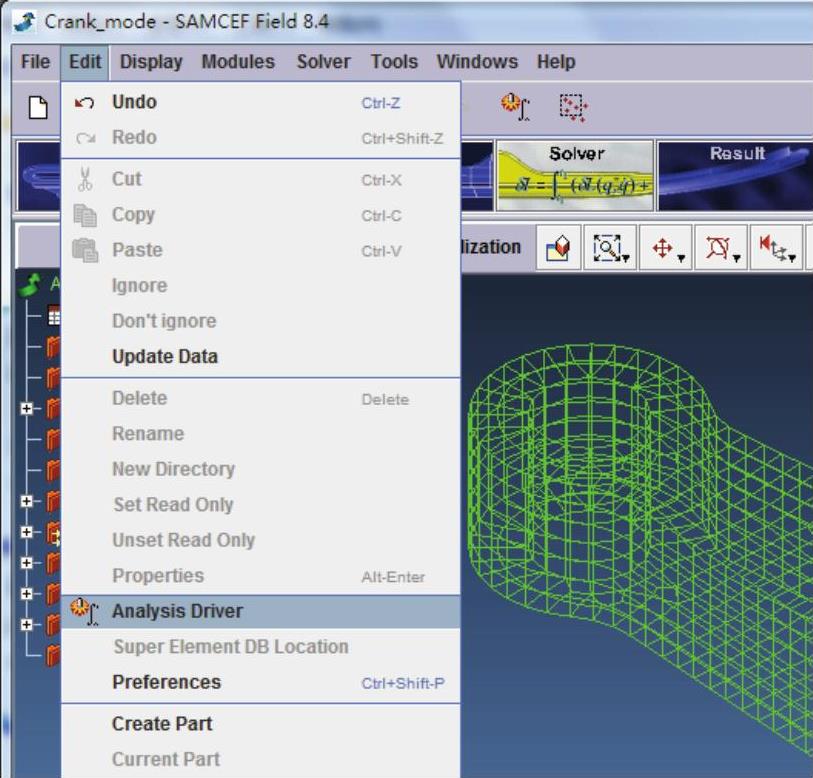Click the zoom fit magnifier icon

[606, 248]
